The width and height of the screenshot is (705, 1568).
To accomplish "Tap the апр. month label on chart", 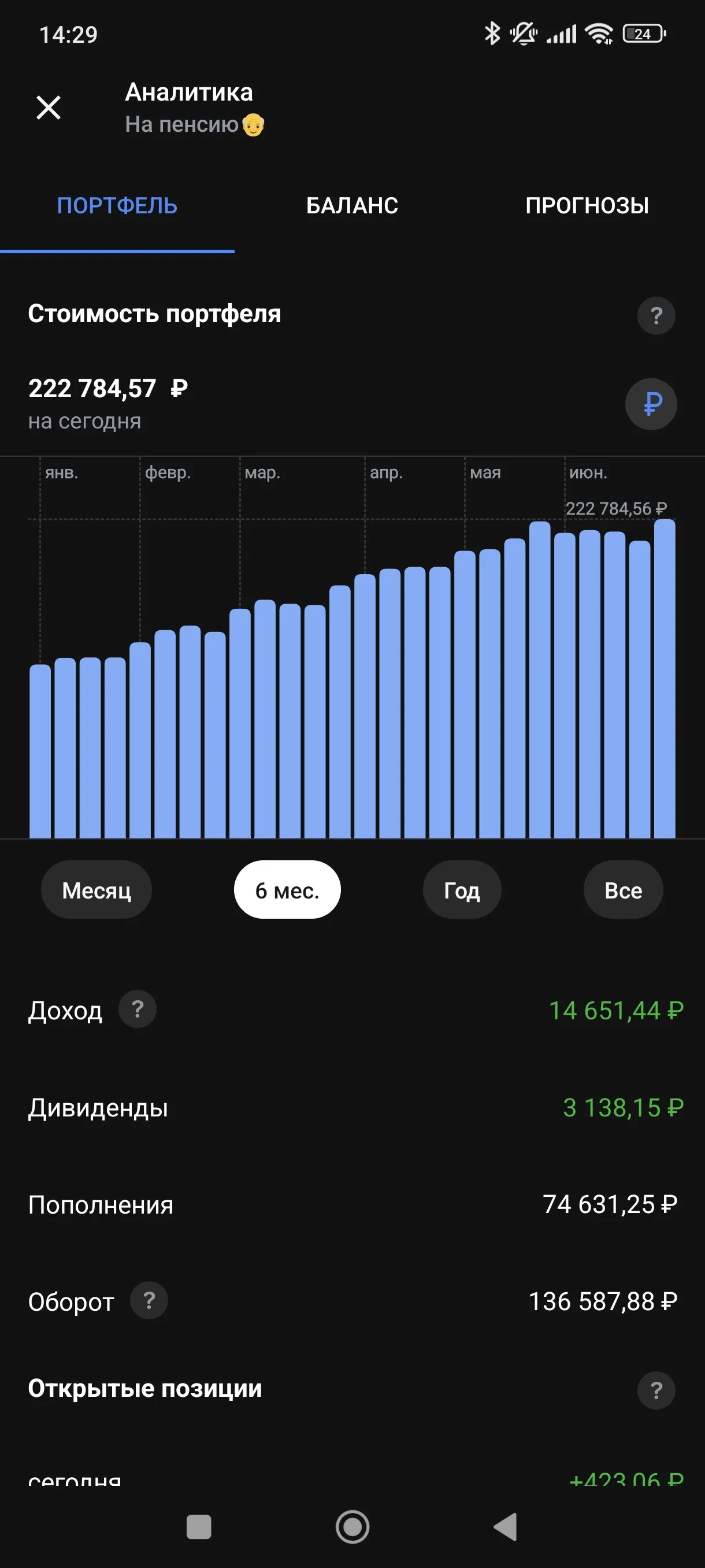I will 386,473.
